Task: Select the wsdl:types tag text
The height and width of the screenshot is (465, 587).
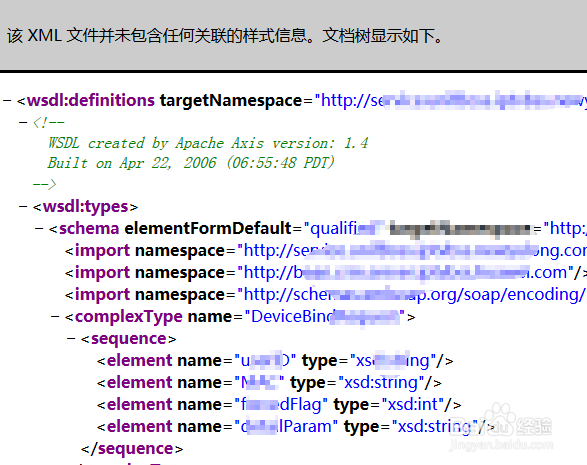Action: (x=85, y=206)
